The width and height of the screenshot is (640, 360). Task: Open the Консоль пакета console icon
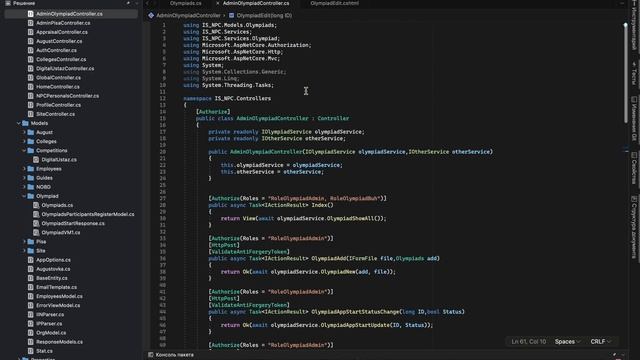pyautogui.click(x=151, y=355)
